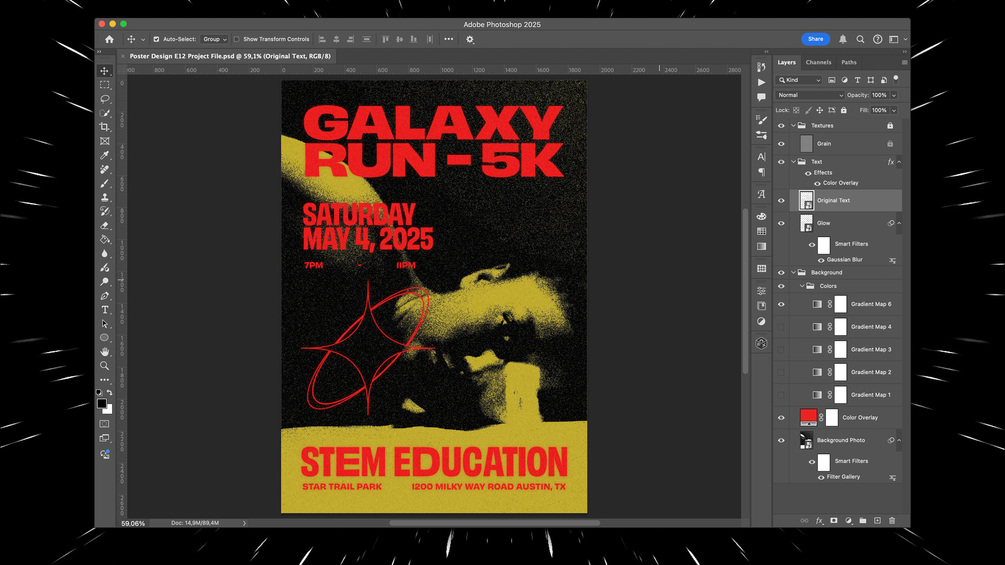Hide the Background Photo layer
The width and height of the screenshot is (1005, 565).
[781, 440]
